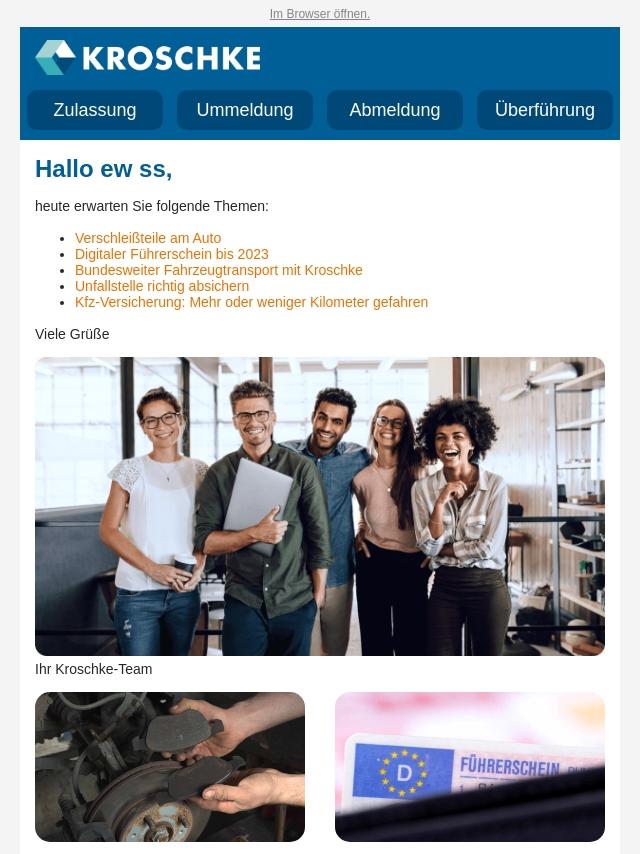Open the Zulassung navigation button
Image resolution: width=640 pixels, height=854 pixels.
[95, 110]
